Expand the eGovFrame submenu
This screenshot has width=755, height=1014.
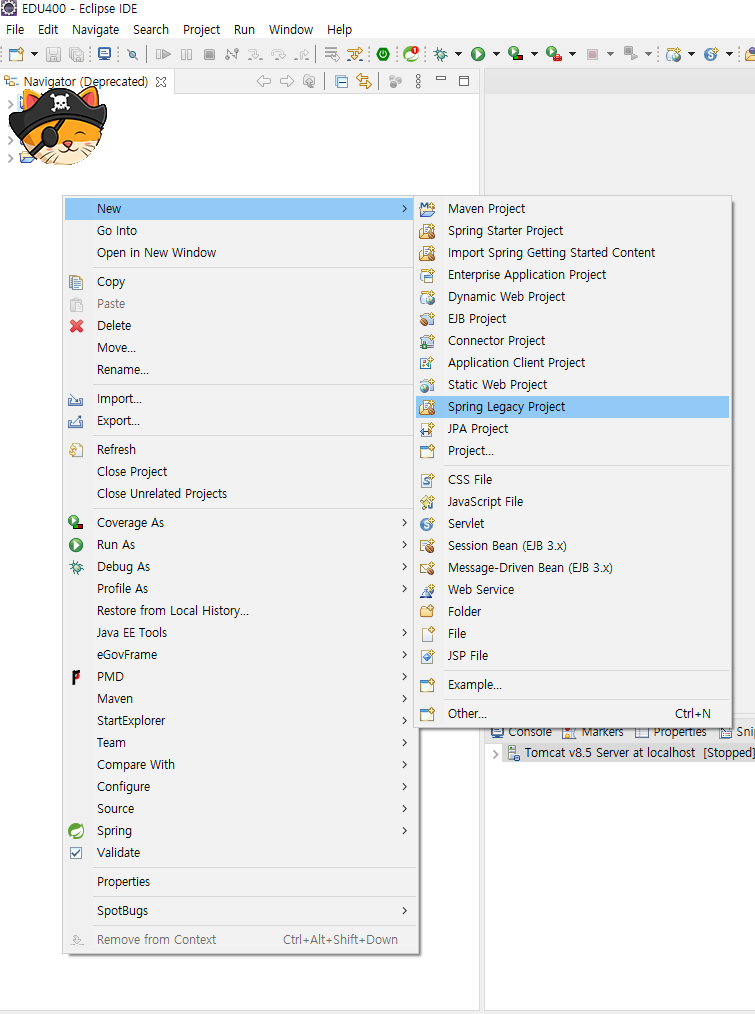(239, 655)
